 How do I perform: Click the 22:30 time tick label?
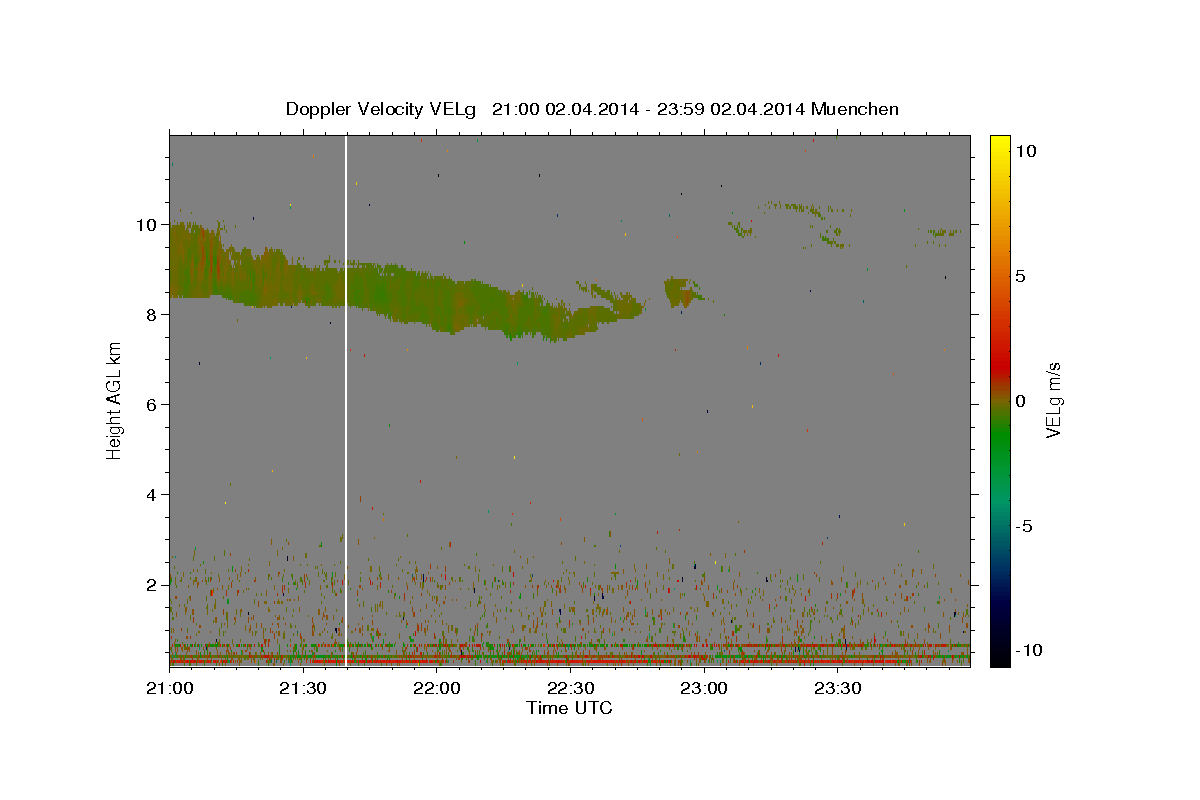point(570,689)
